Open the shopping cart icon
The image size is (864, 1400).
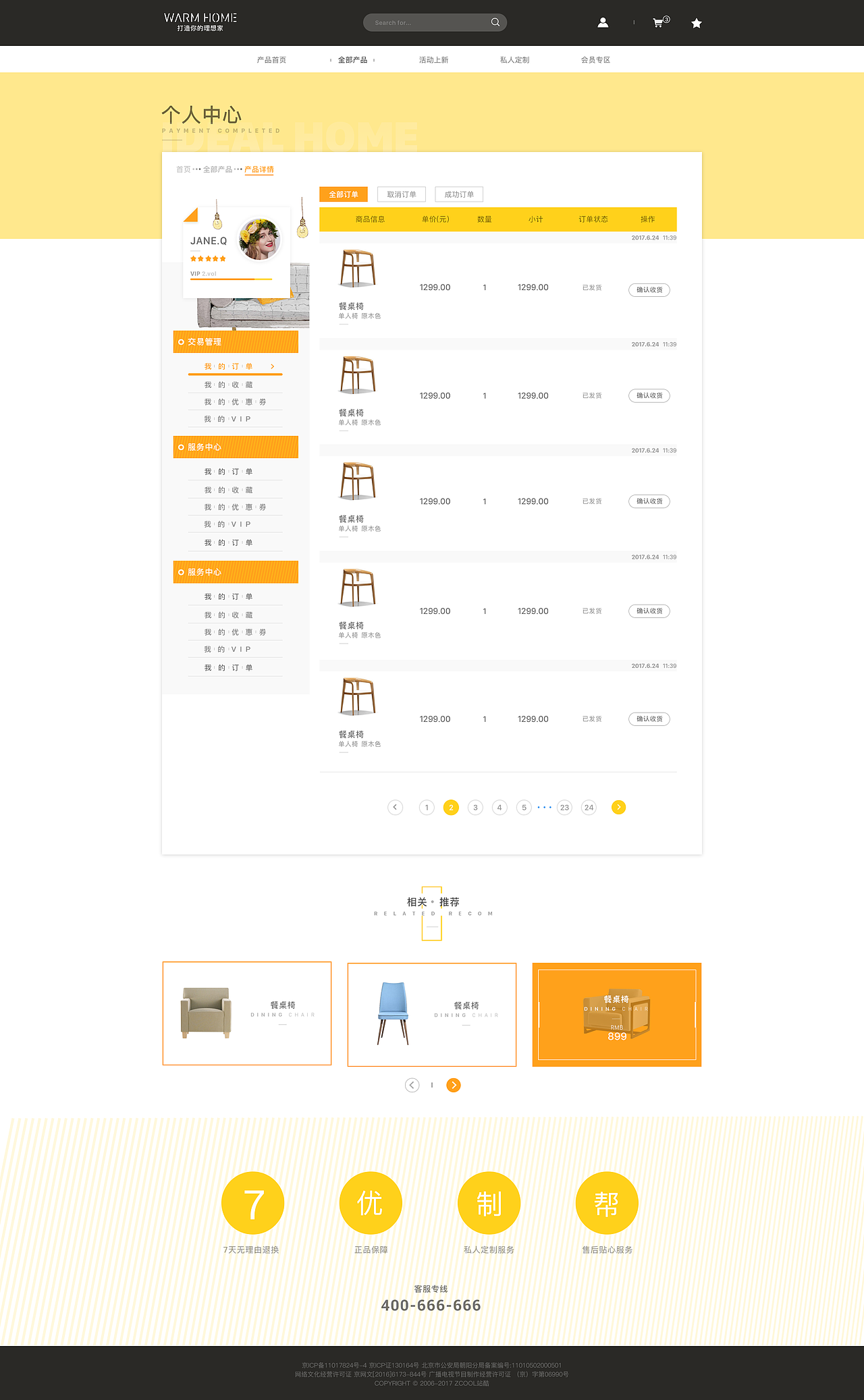click(x=660, y=22)
